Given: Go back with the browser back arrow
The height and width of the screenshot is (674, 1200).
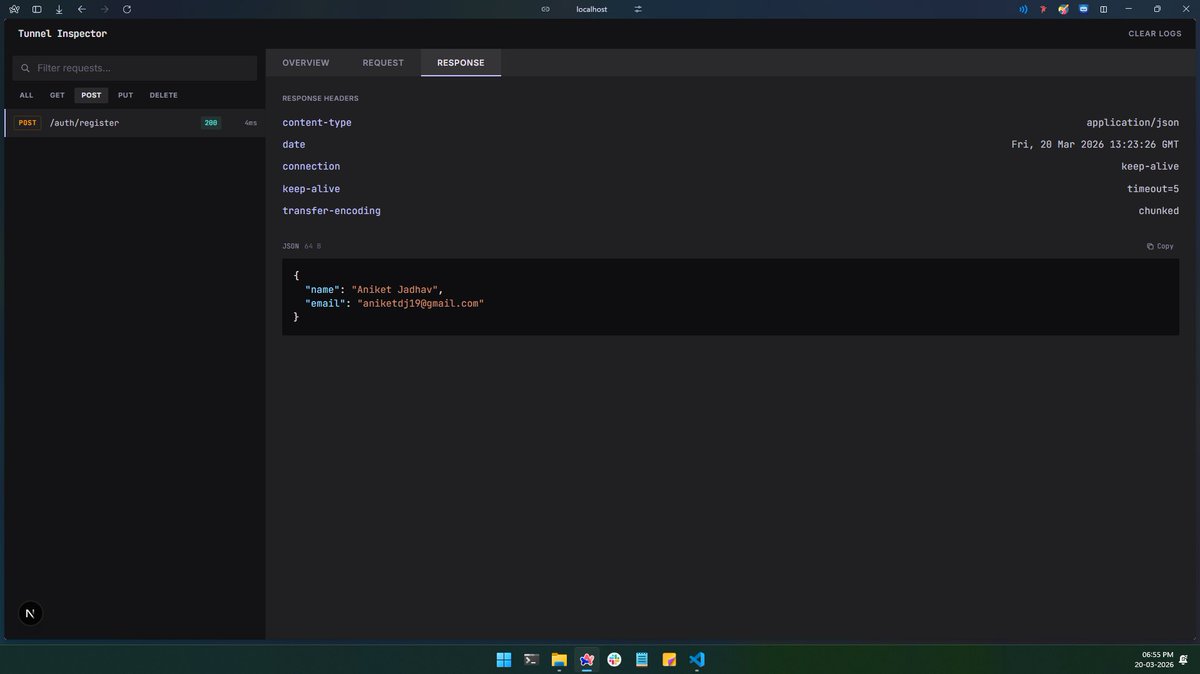Looking at the screenshot, I should pos(82,9).
